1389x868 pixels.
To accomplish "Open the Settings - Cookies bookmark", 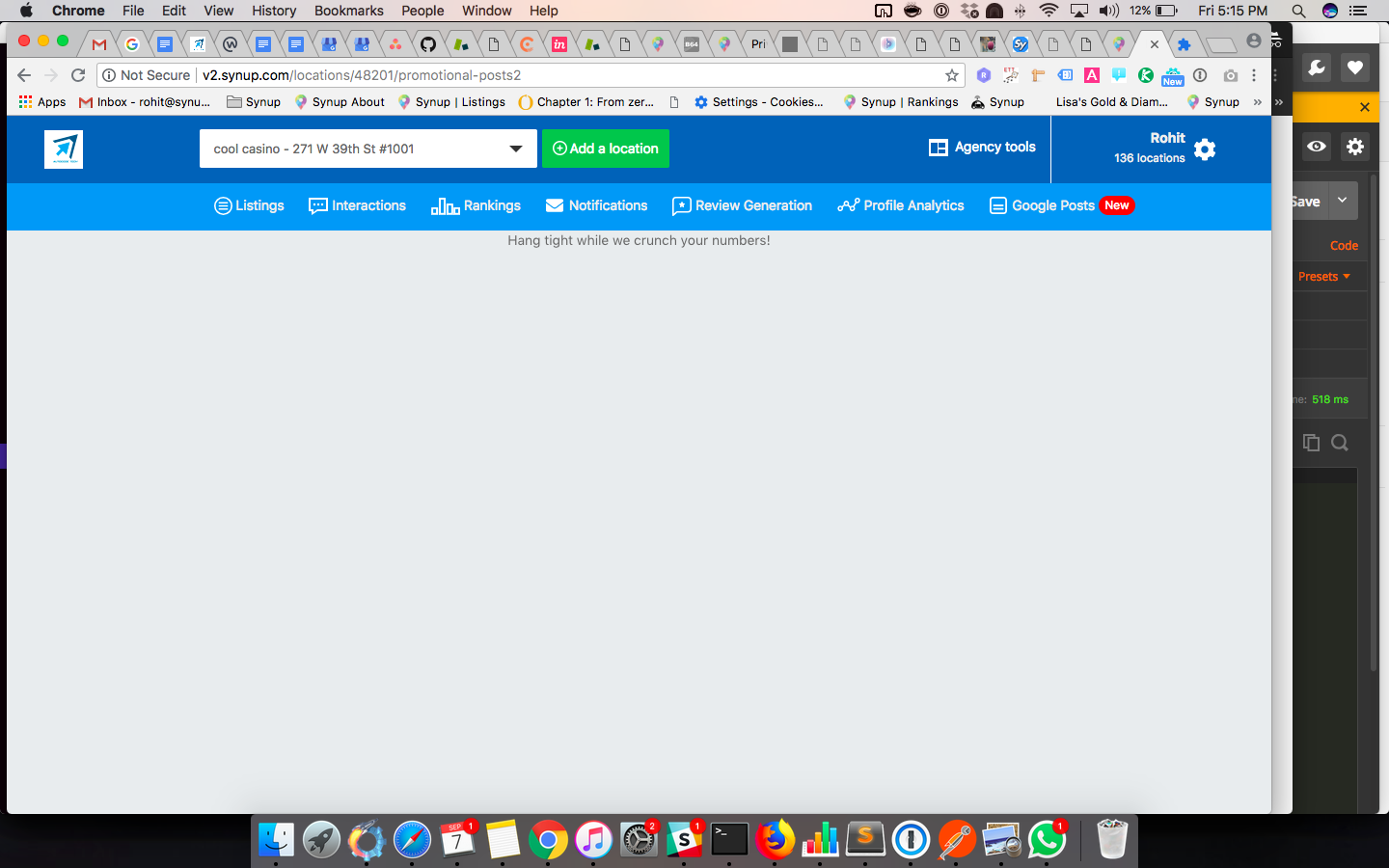I will click(759, 102).
